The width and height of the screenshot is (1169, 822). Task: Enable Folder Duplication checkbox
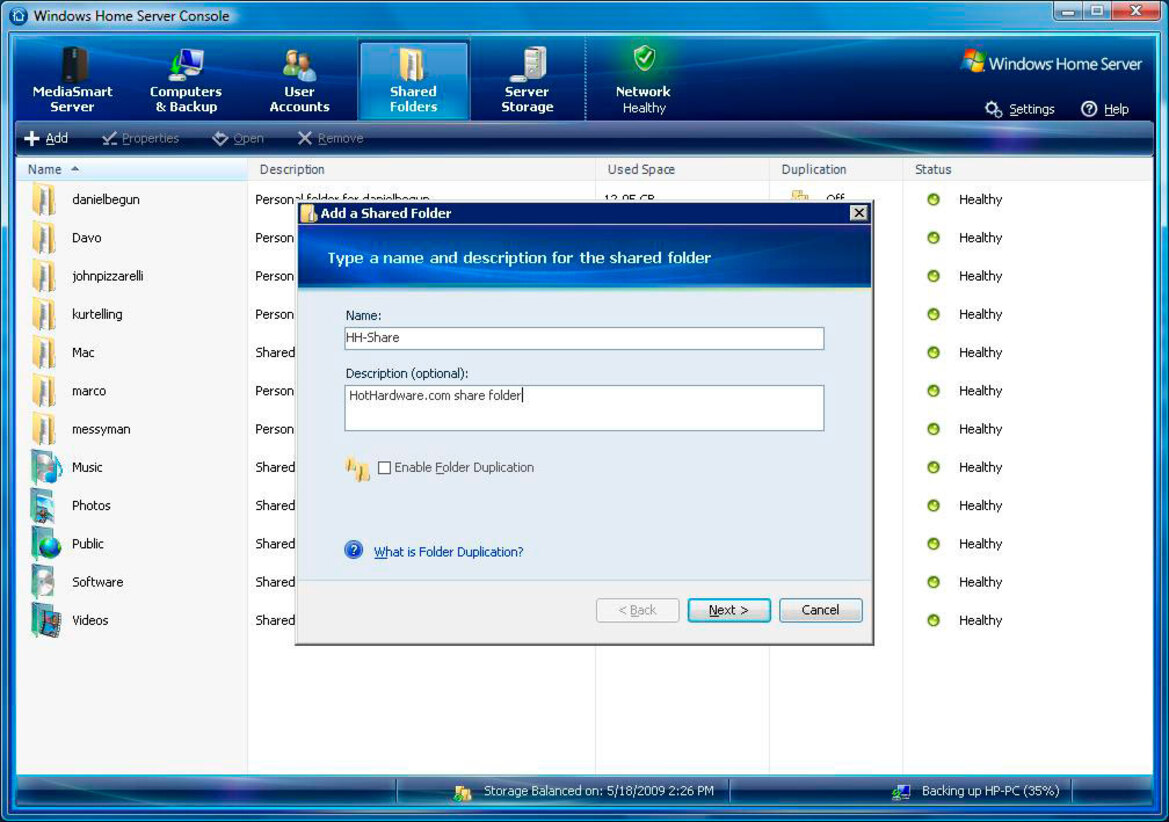pos(385,468)
